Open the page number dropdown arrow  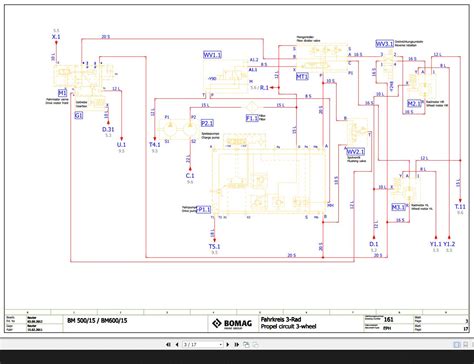(221, 344)
